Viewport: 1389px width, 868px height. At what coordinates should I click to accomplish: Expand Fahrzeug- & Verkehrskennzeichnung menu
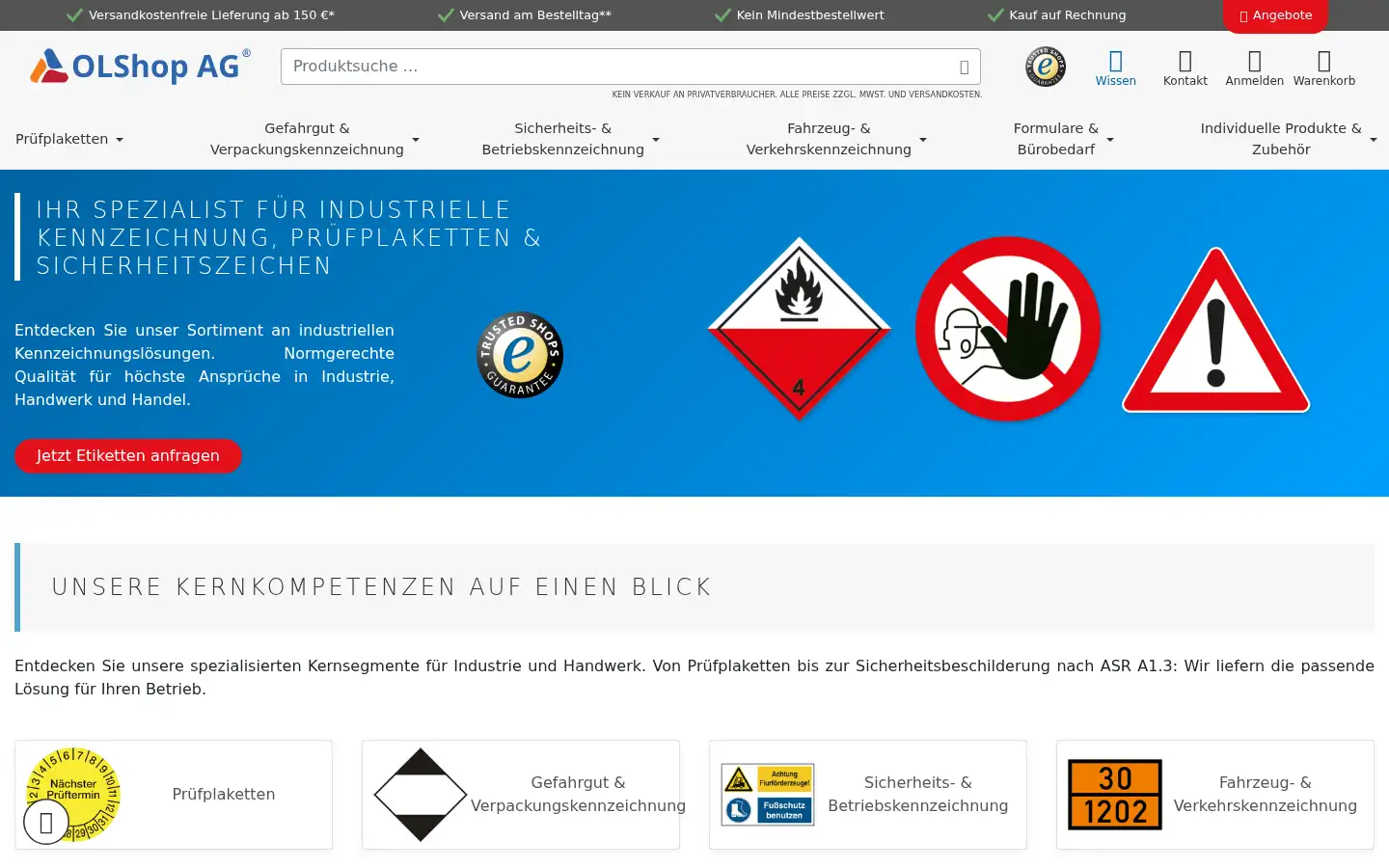(836, 139)
